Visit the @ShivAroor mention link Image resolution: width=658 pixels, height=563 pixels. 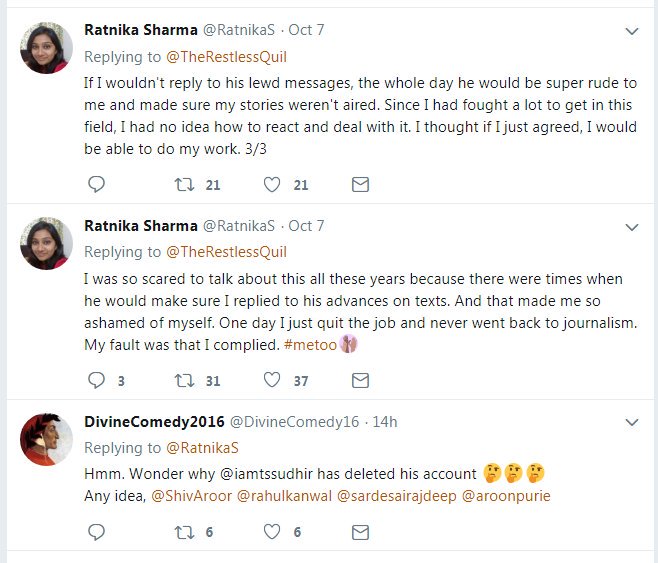(x=191, y=495)
